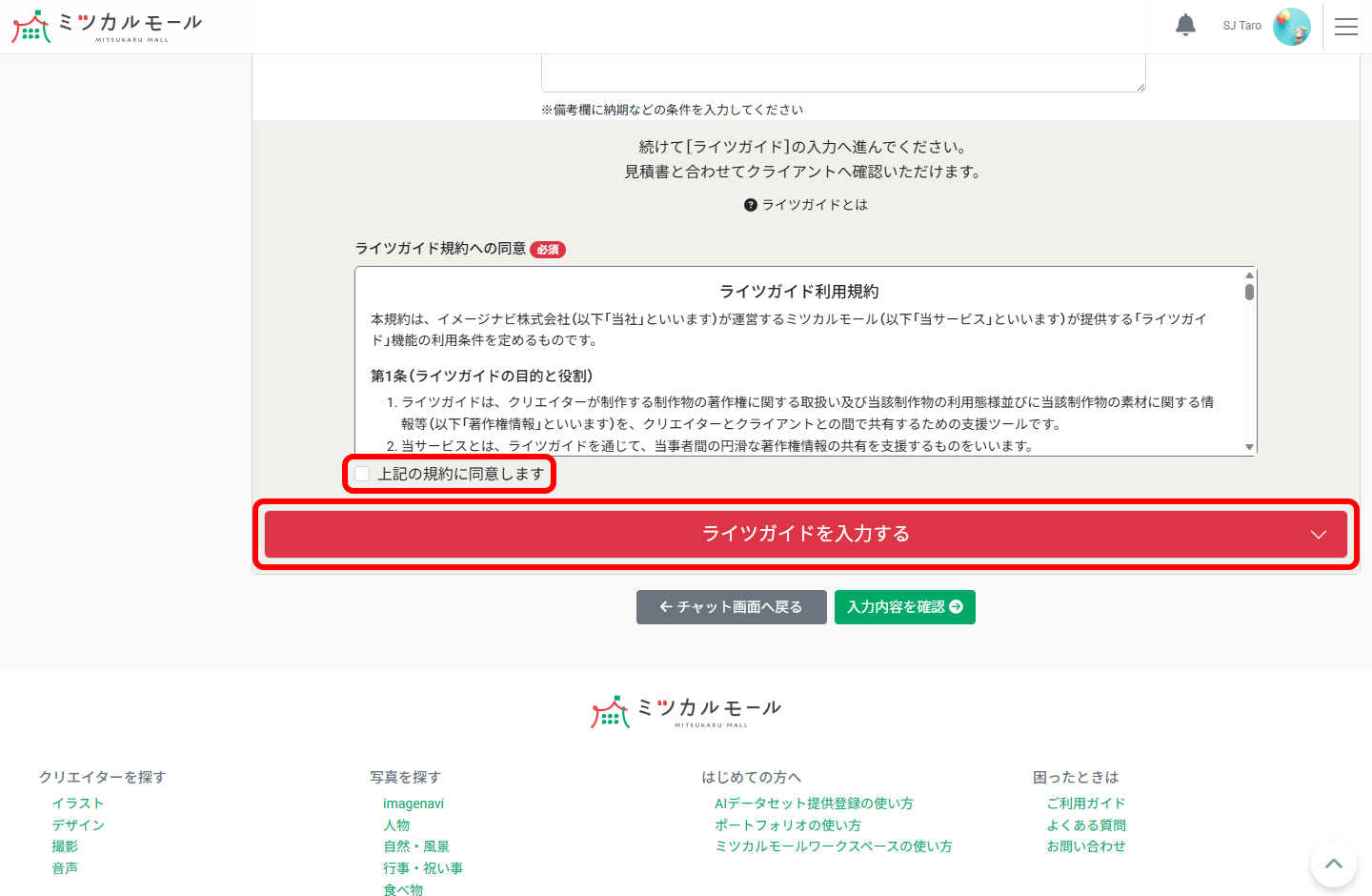Click the scroll-to-top arrow button
Image resolution: width=1372 pixels, height=896 pixels.
tap(1333, 864)
